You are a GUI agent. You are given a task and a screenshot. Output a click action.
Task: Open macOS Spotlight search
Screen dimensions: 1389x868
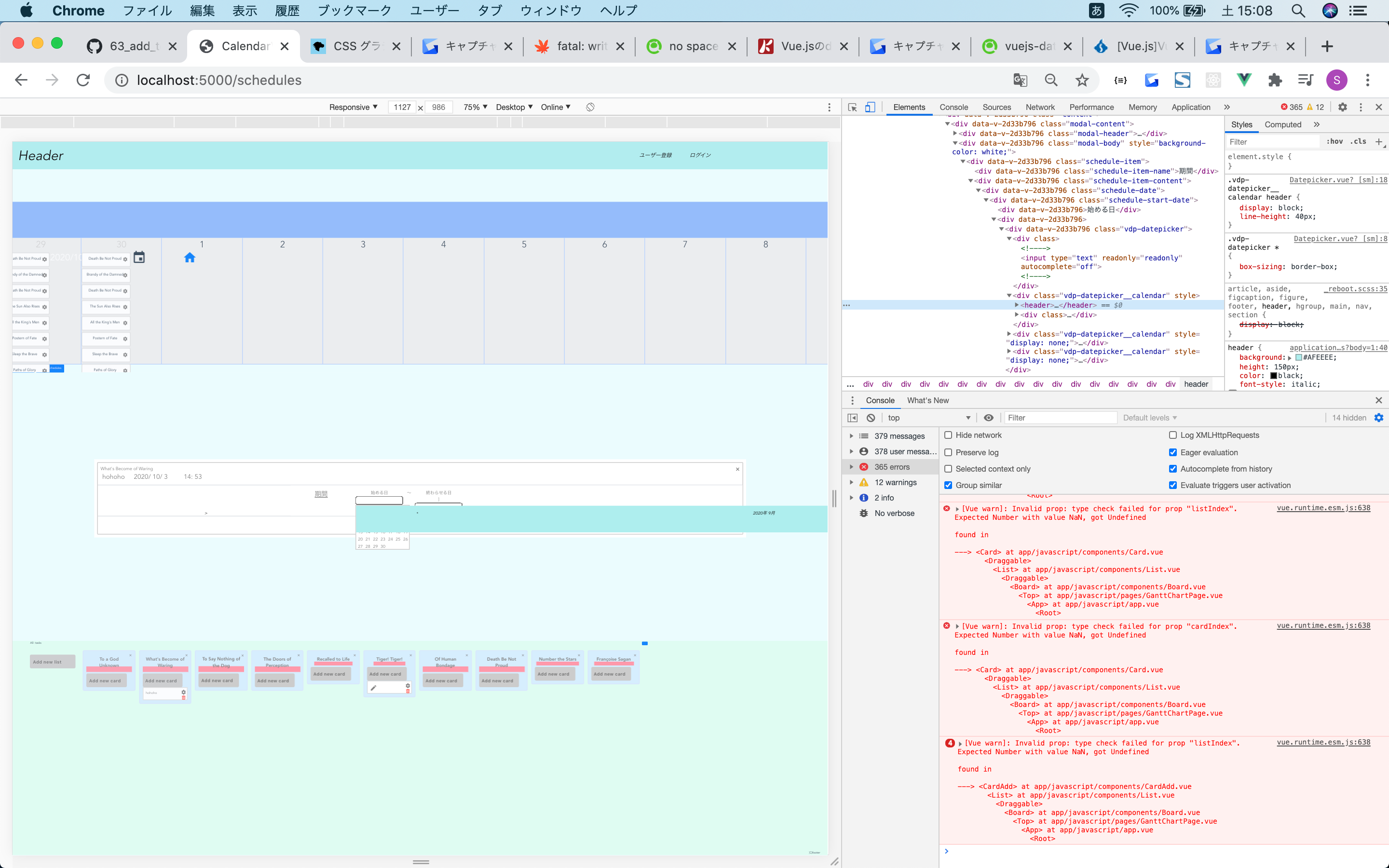coord(1298,10)
